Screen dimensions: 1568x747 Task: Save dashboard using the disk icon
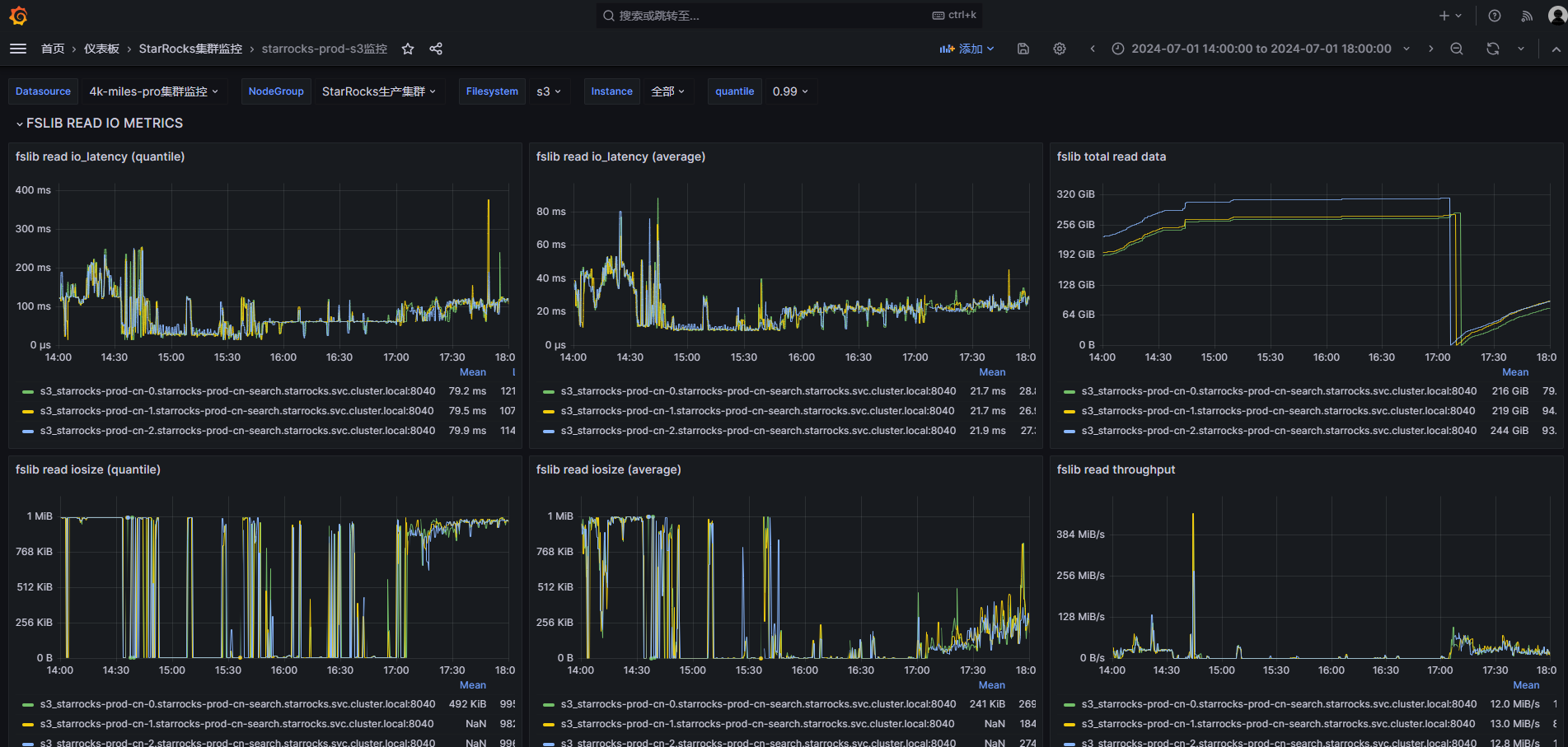[1023, 49]
